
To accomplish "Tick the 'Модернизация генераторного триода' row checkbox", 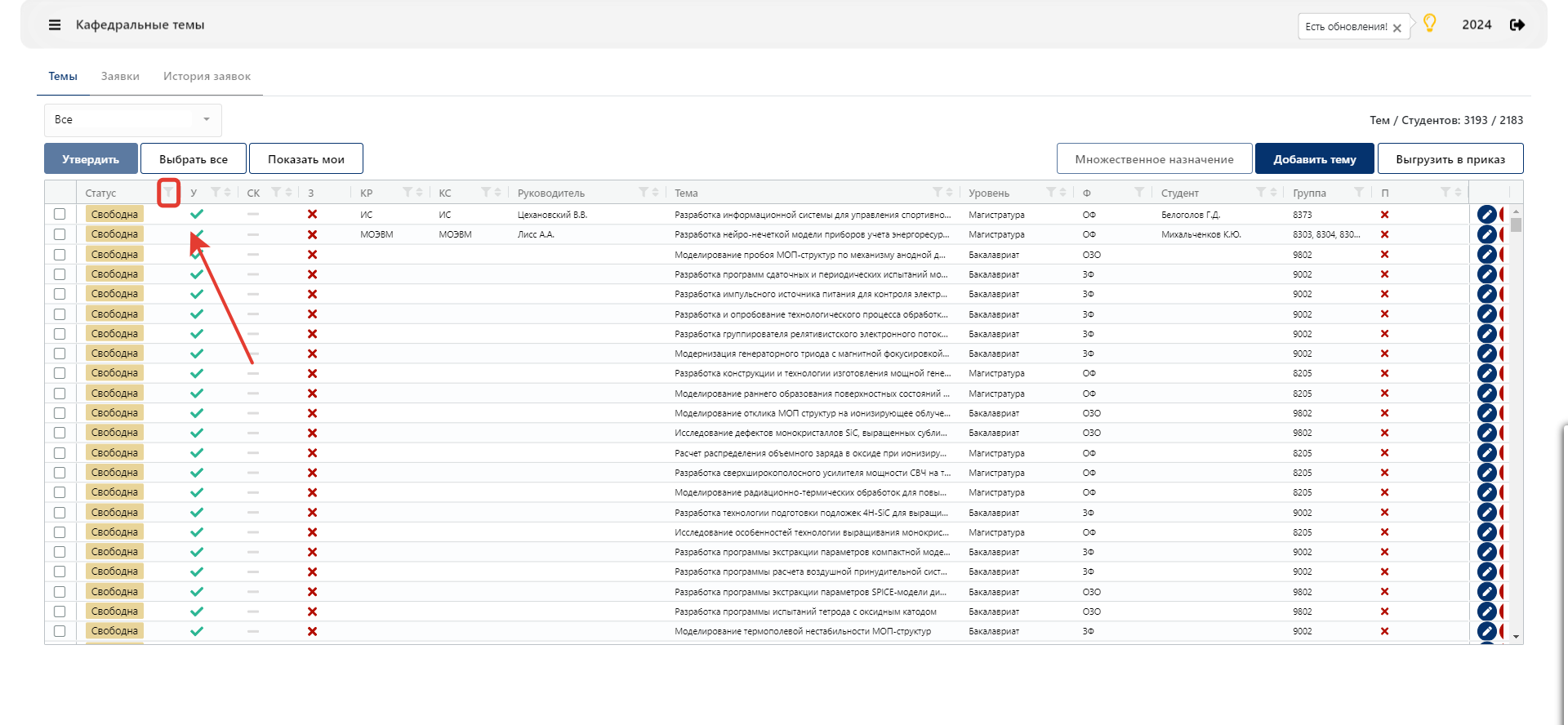I will [60, 354].
